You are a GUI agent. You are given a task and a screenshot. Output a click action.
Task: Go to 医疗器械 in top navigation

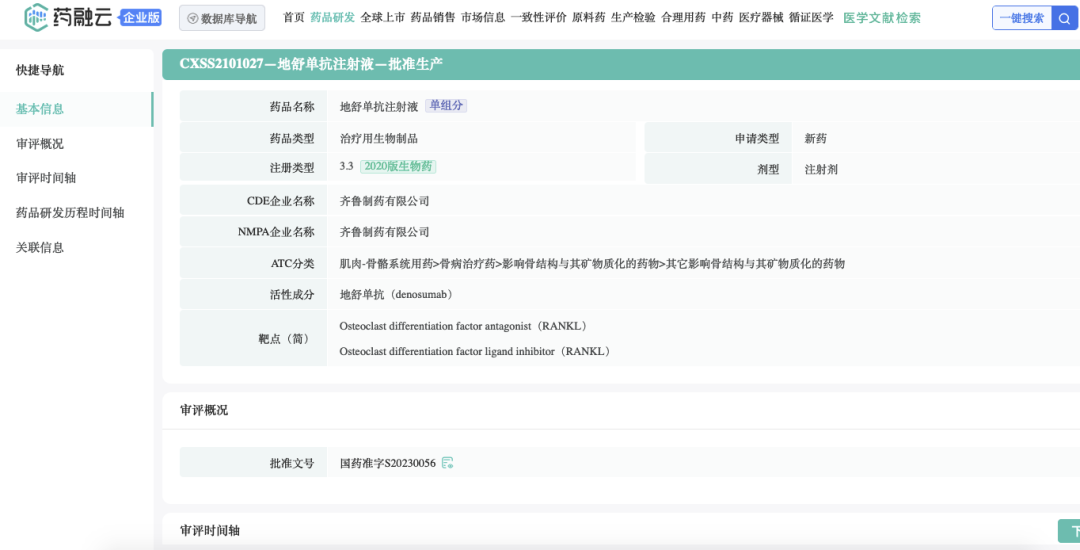(761, 18)
